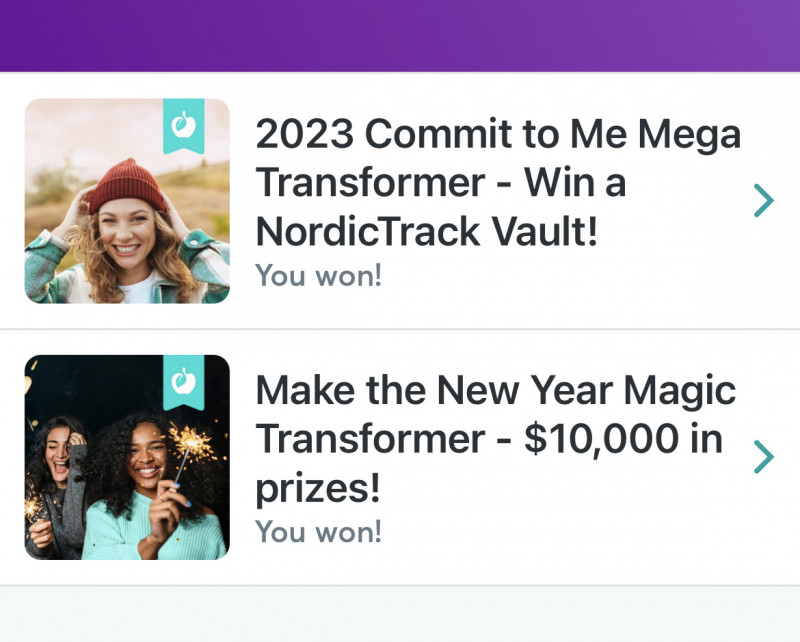Click the "Transformer - Win a" text line
This screenshot has height=642, width=800.
coord(441,184)
